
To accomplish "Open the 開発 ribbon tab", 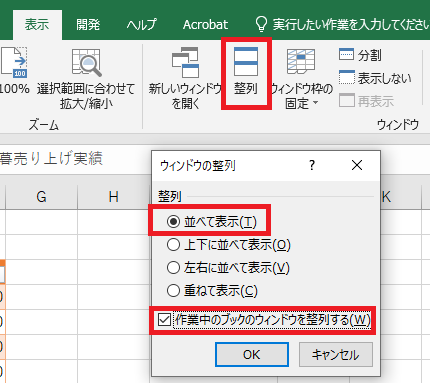I will tap(88, 25).
